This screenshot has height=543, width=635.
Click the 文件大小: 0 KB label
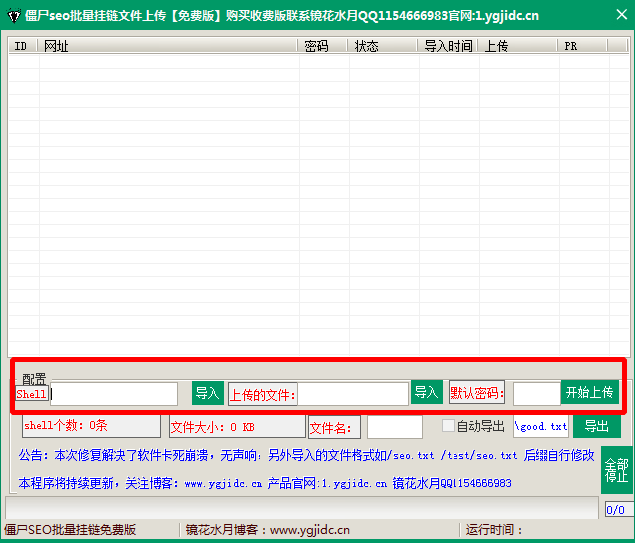237,427
